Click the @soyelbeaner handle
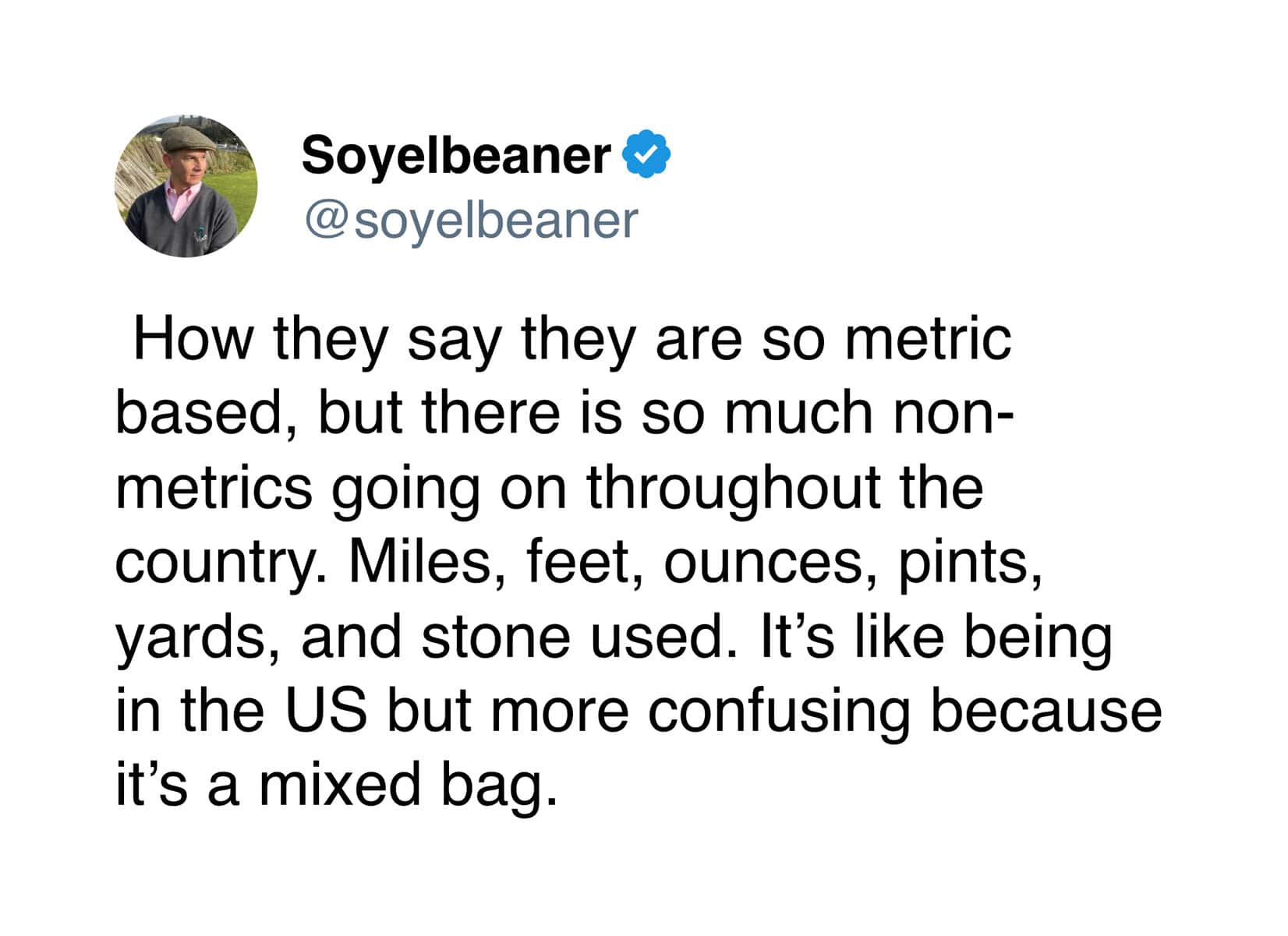The width and height of the screenshot is (1288, 936). coord(471,221)
